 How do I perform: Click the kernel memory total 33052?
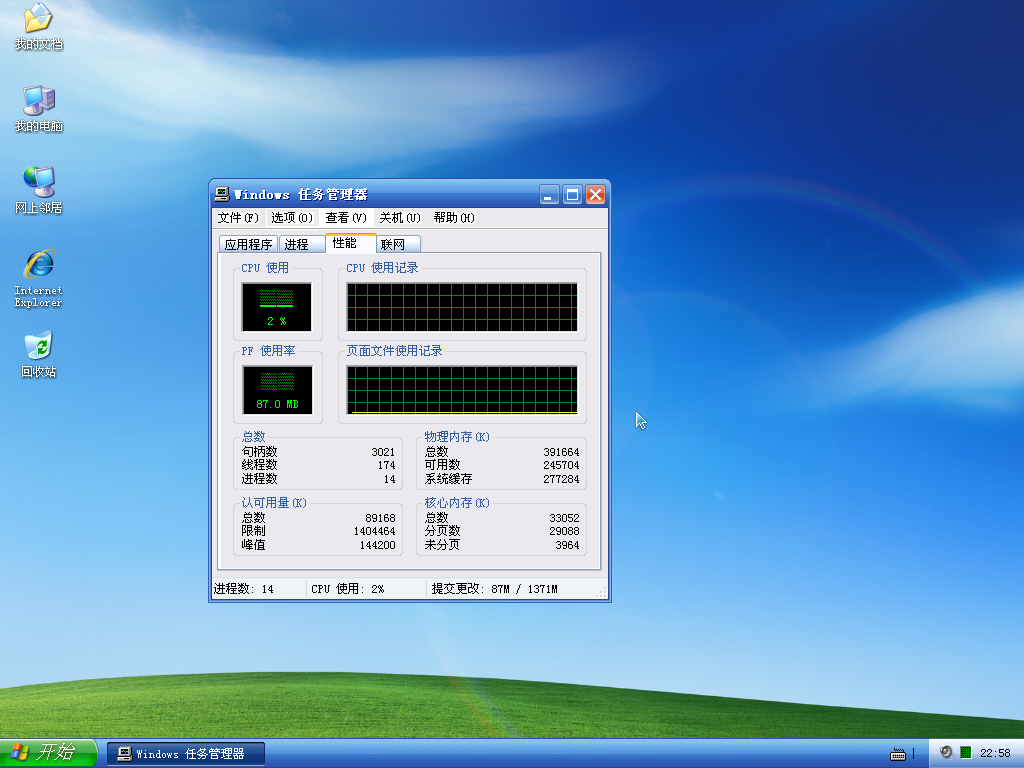pos(564,518)
